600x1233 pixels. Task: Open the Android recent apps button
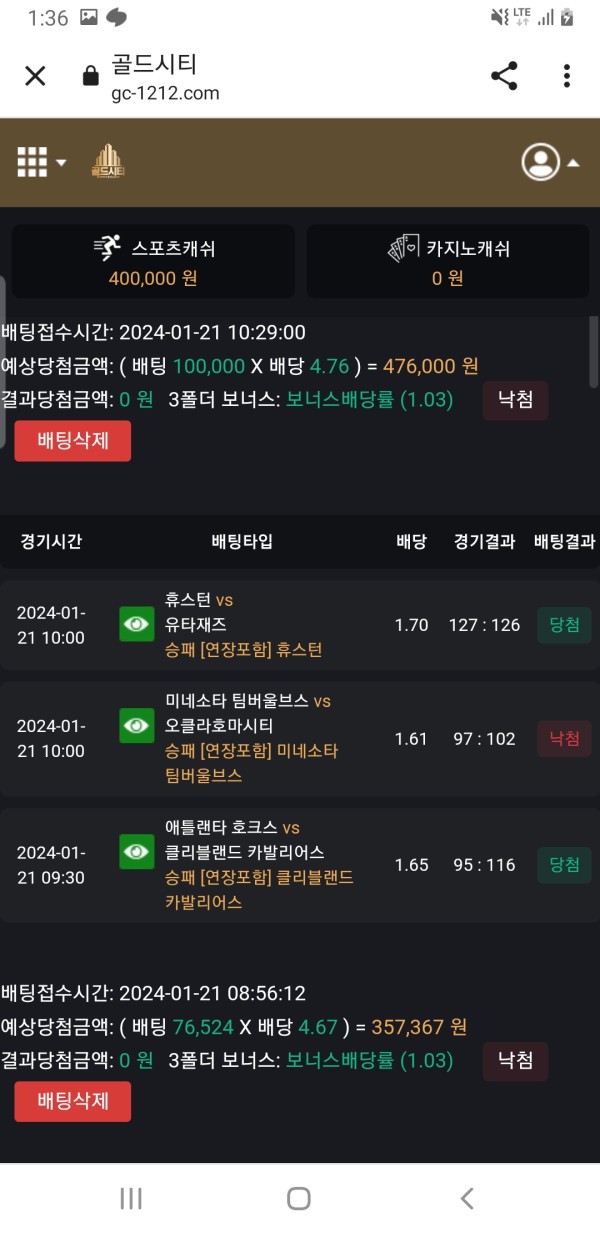coord(131,1198)
